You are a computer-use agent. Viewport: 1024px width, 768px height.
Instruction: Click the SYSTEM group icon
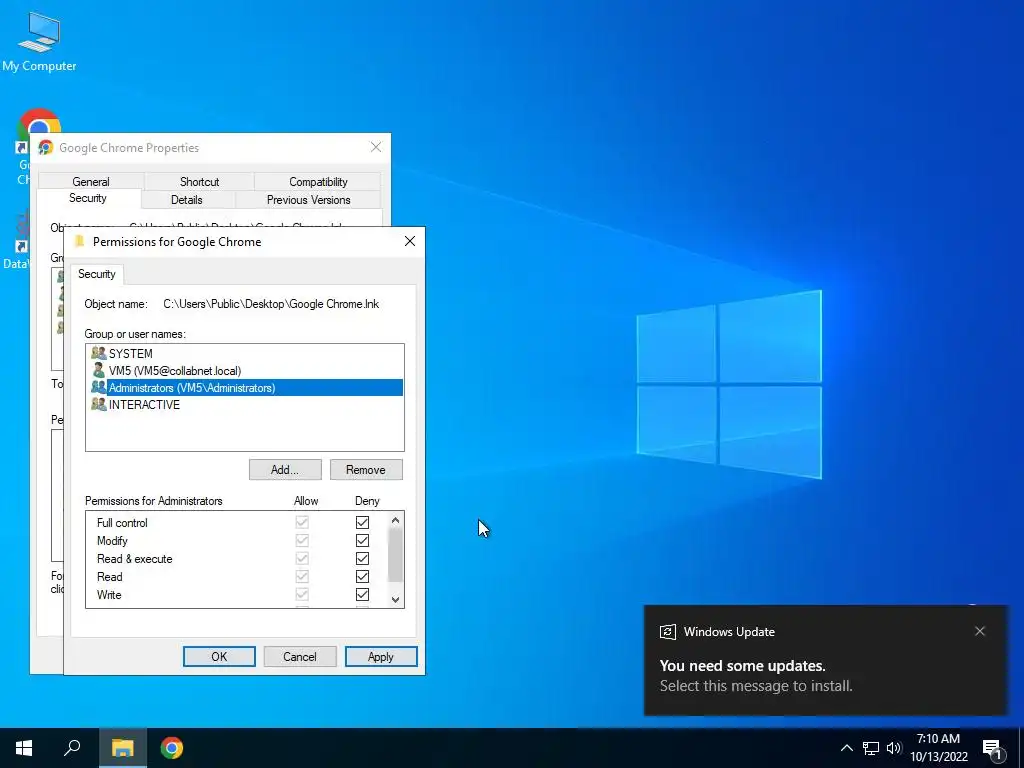[x=99, y=353]
